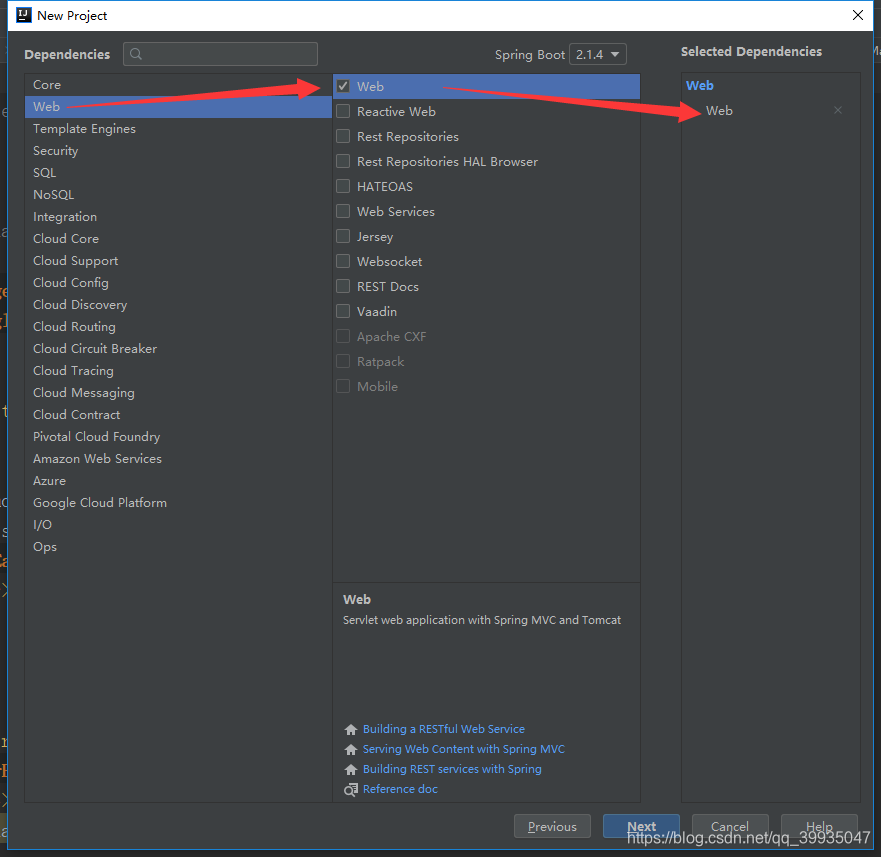Screen dimensions: 881x857
Task: Check the REST Docs dependency
Action: (343, 286)
